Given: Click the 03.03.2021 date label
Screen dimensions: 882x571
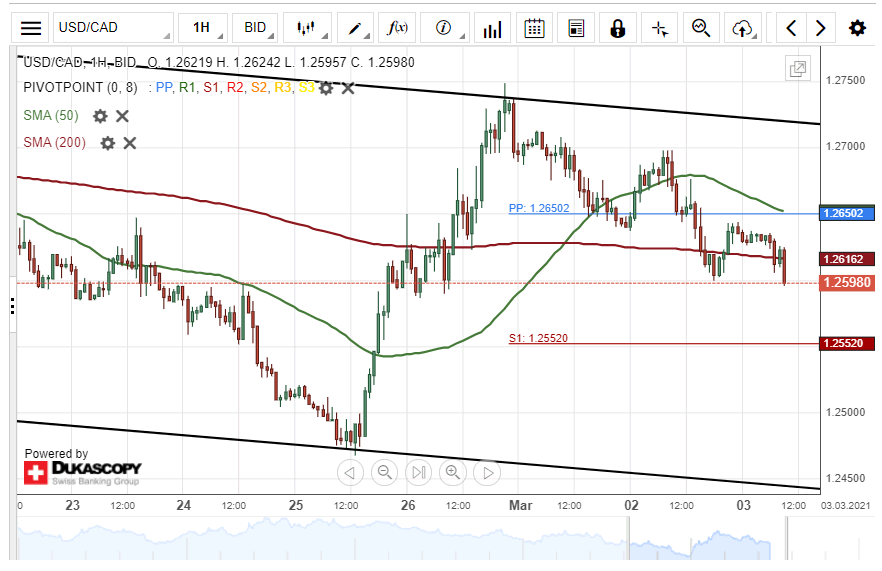Looking at the screenshot, I should coord(845,505).
